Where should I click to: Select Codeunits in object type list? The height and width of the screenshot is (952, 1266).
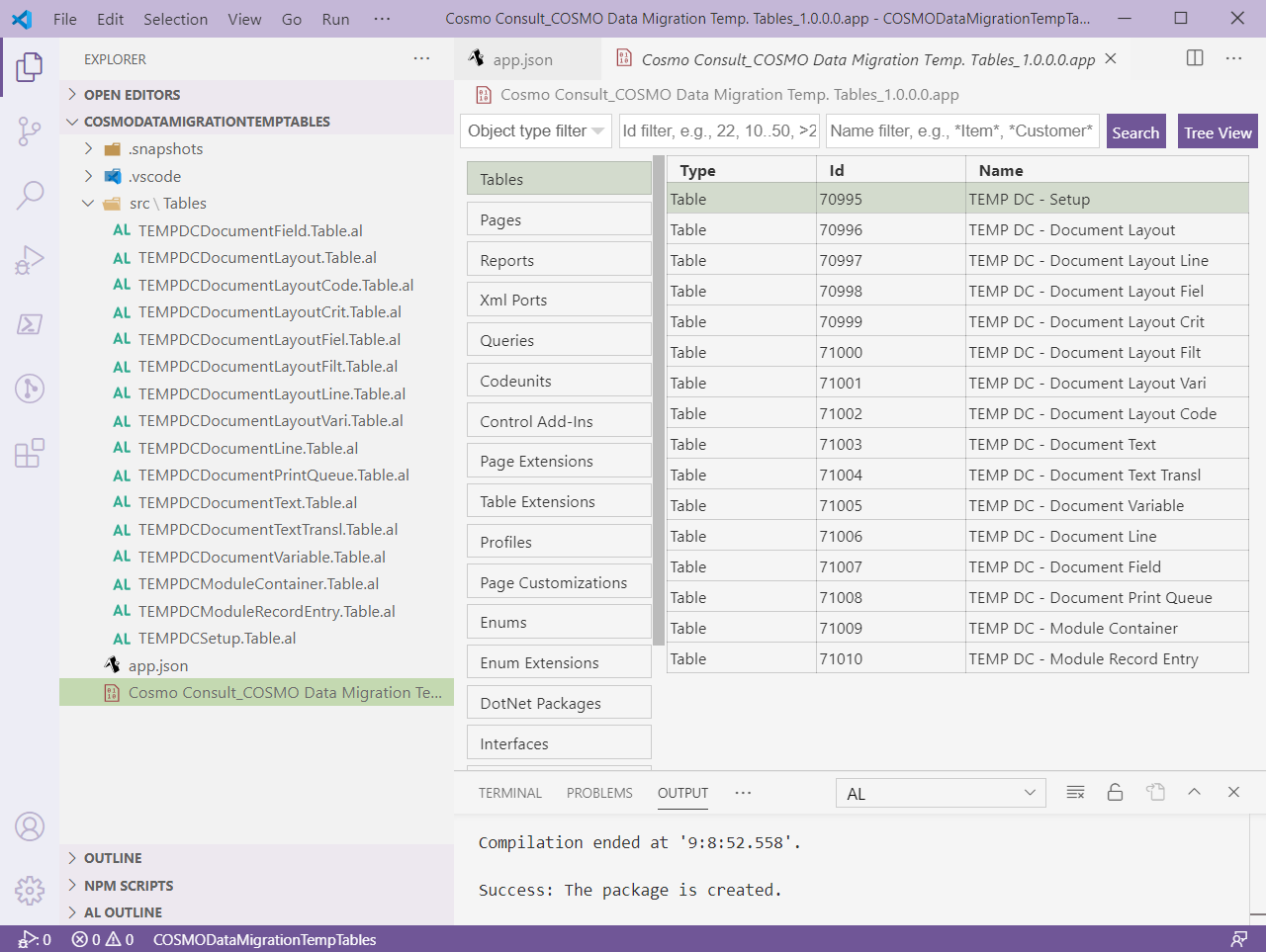coord(559,381)
